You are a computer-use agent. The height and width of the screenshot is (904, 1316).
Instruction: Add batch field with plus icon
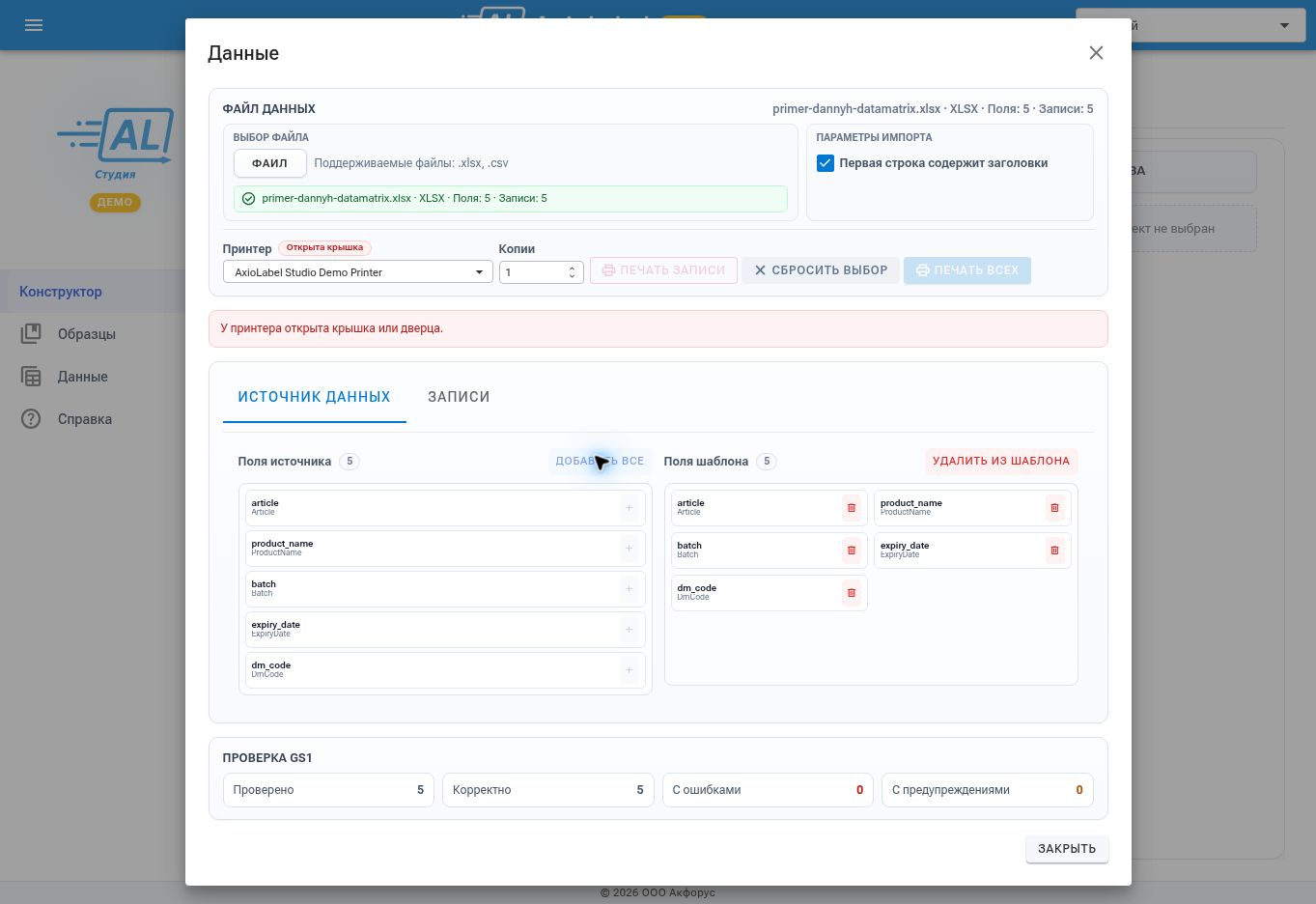click(x=629, y=589)
